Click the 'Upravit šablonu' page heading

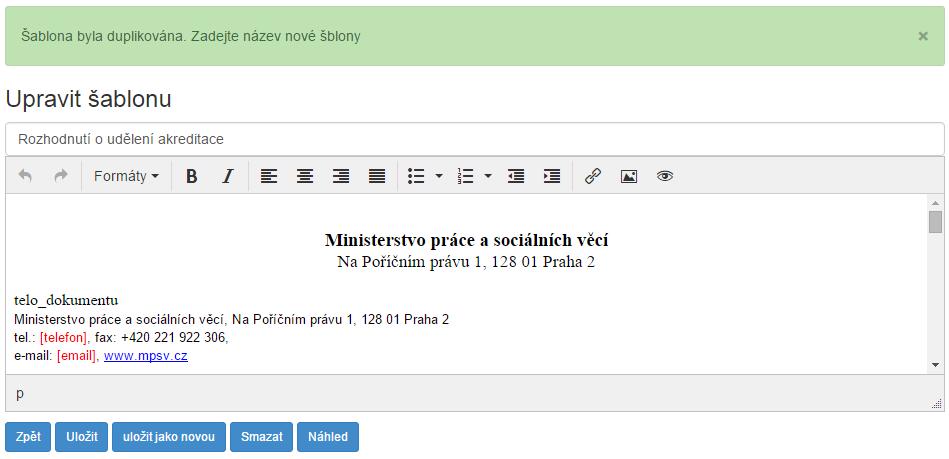(88, 99)
